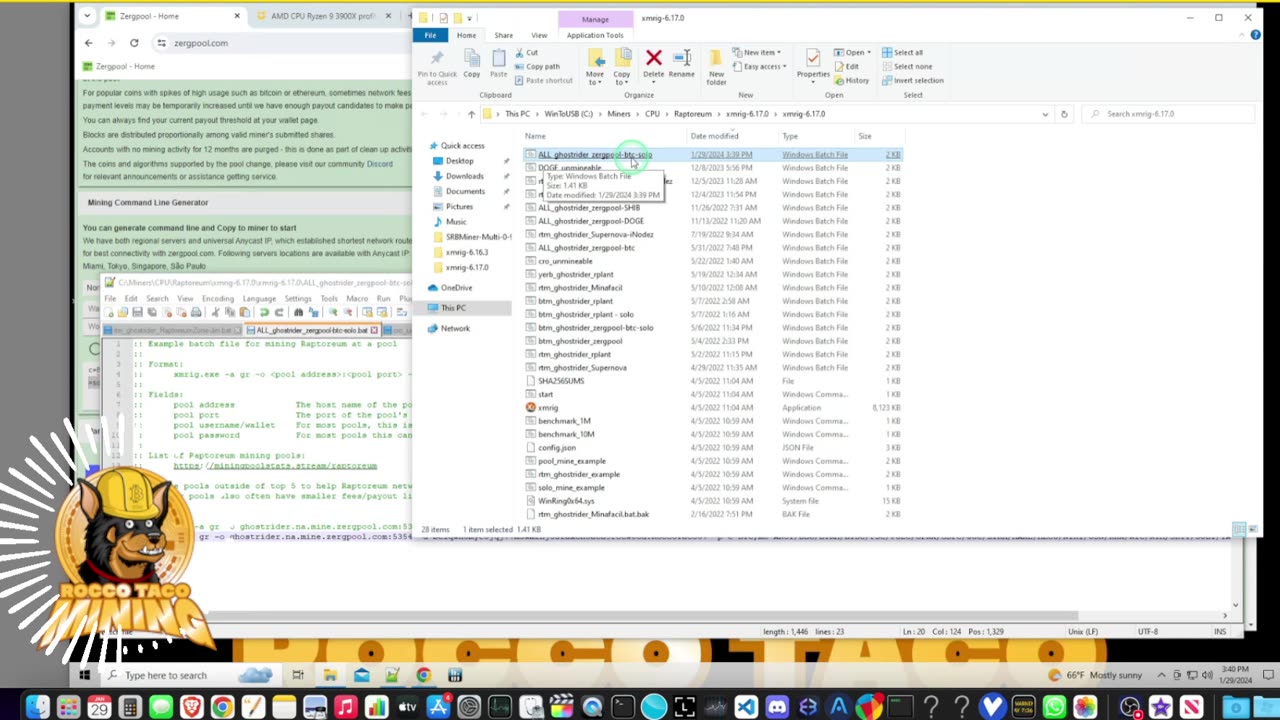
Task: Click the Paste icon in ribbon
Action: pos(498,64)
